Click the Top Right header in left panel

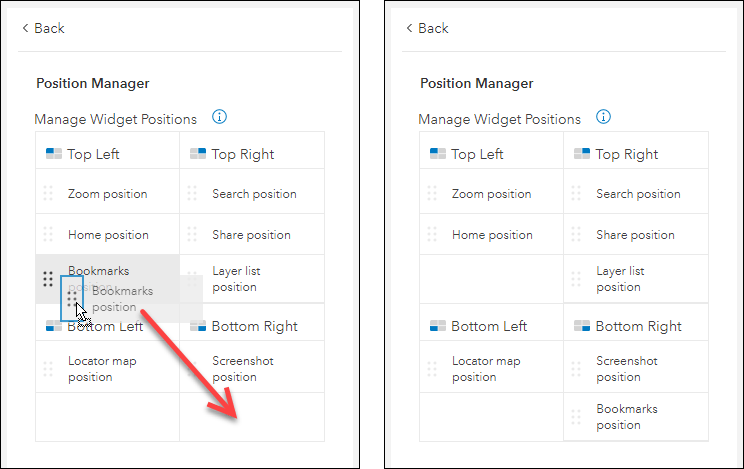(x=242, y=154)
